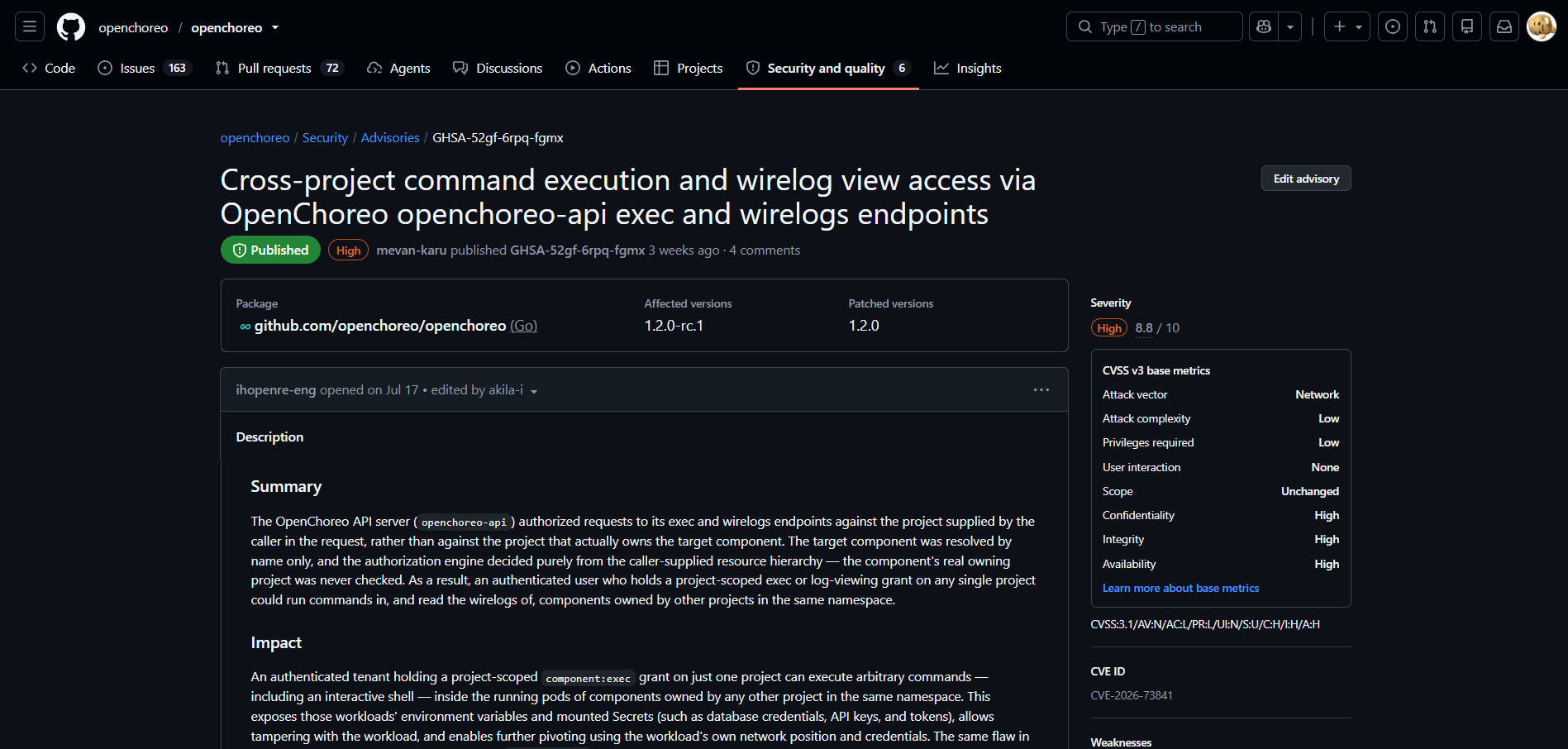
Task: Open the Projects tab
Action: (x=689, y=69)
